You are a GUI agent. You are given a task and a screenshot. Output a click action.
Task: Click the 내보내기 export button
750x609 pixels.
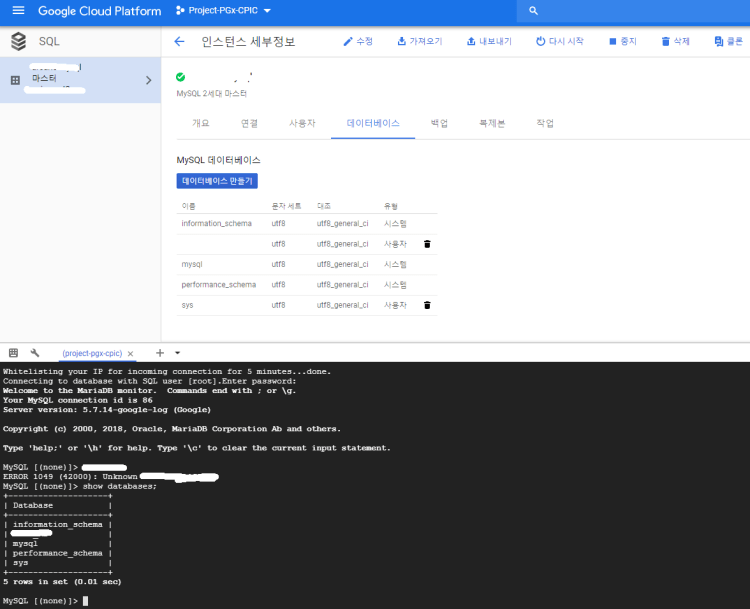tap(489, 41)
